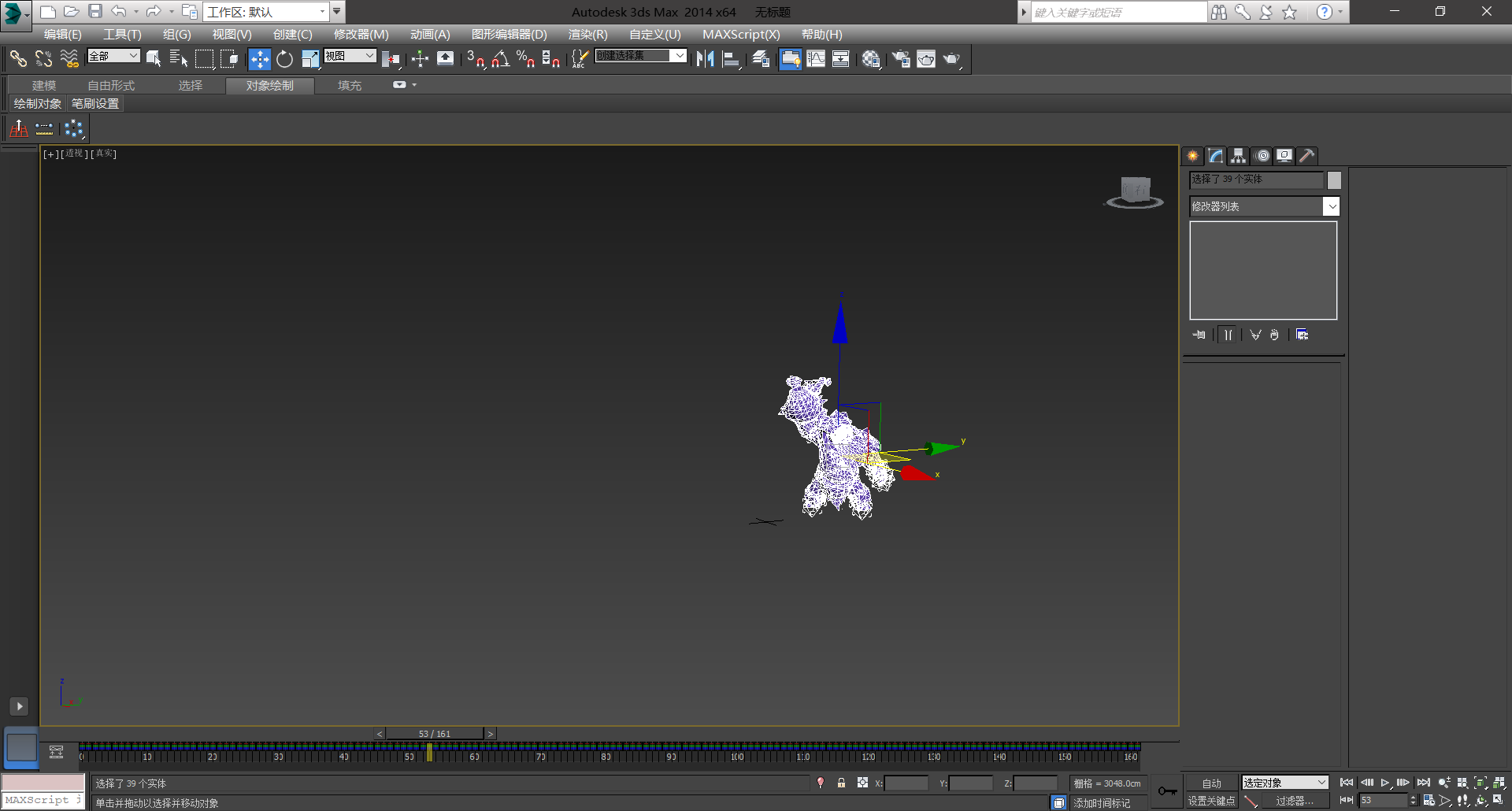Open the 全部 selection filter dropdown
Image resolution: width=1512 pixels, height=811 pixels.
point(113,56)
